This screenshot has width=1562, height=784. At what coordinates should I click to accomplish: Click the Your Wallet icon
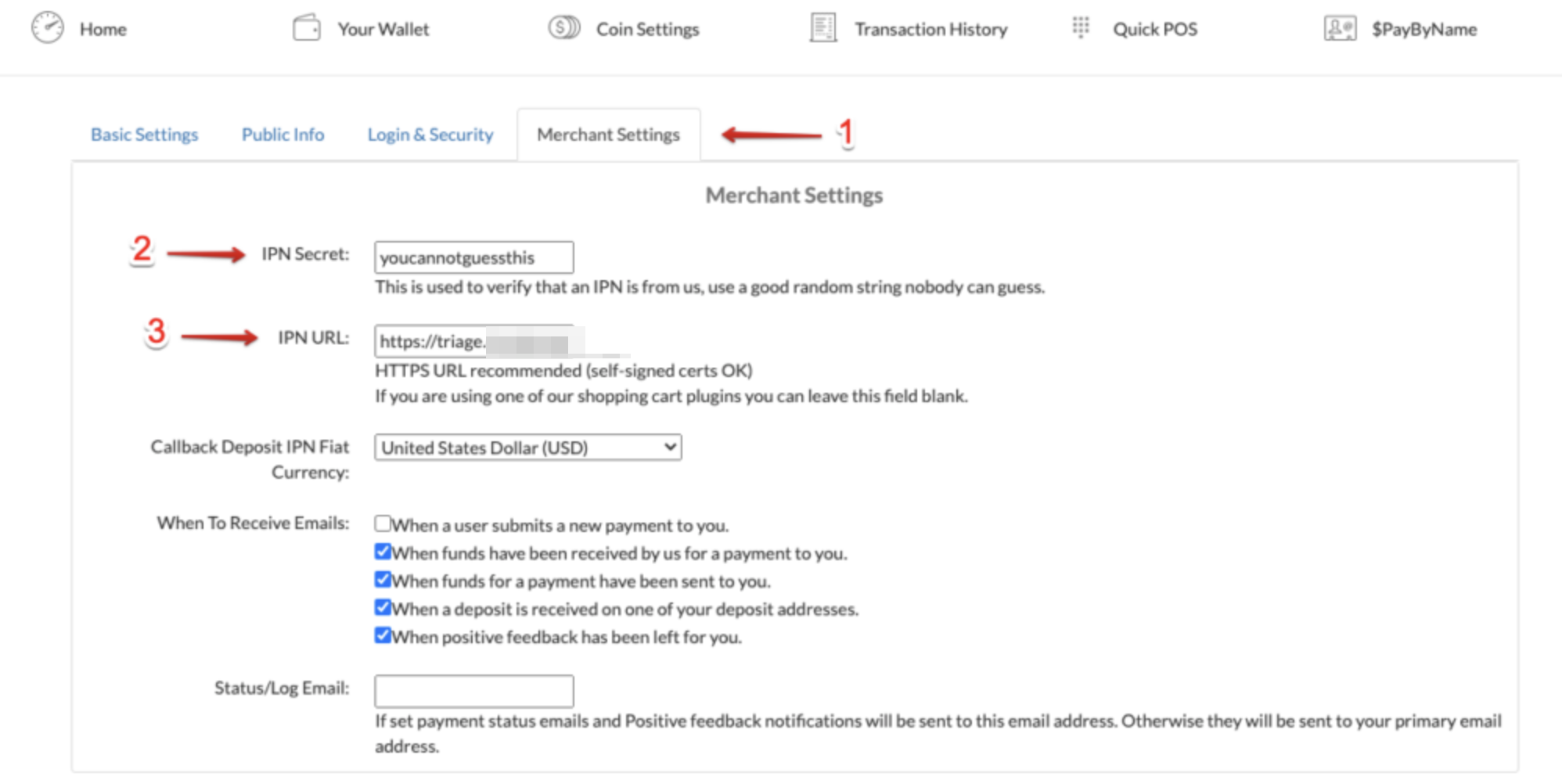tap(307, 28)
